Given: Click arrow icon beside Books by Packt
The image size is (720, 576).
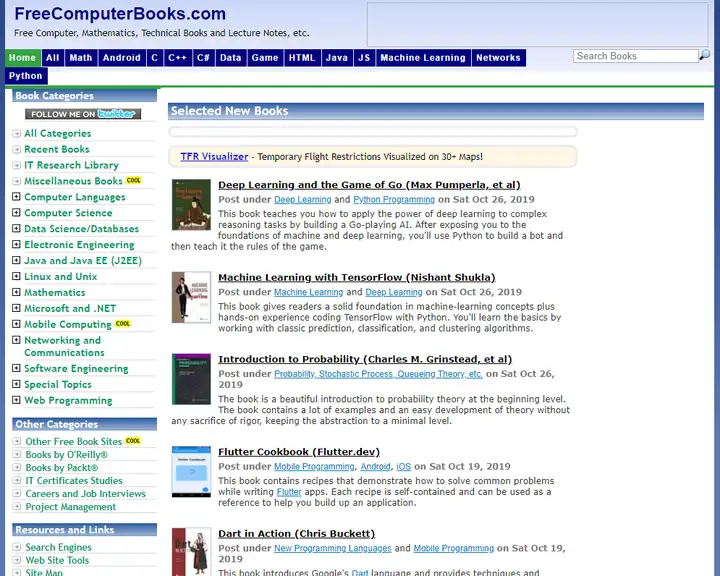Looking at the screenshot, I should (17, 467).
